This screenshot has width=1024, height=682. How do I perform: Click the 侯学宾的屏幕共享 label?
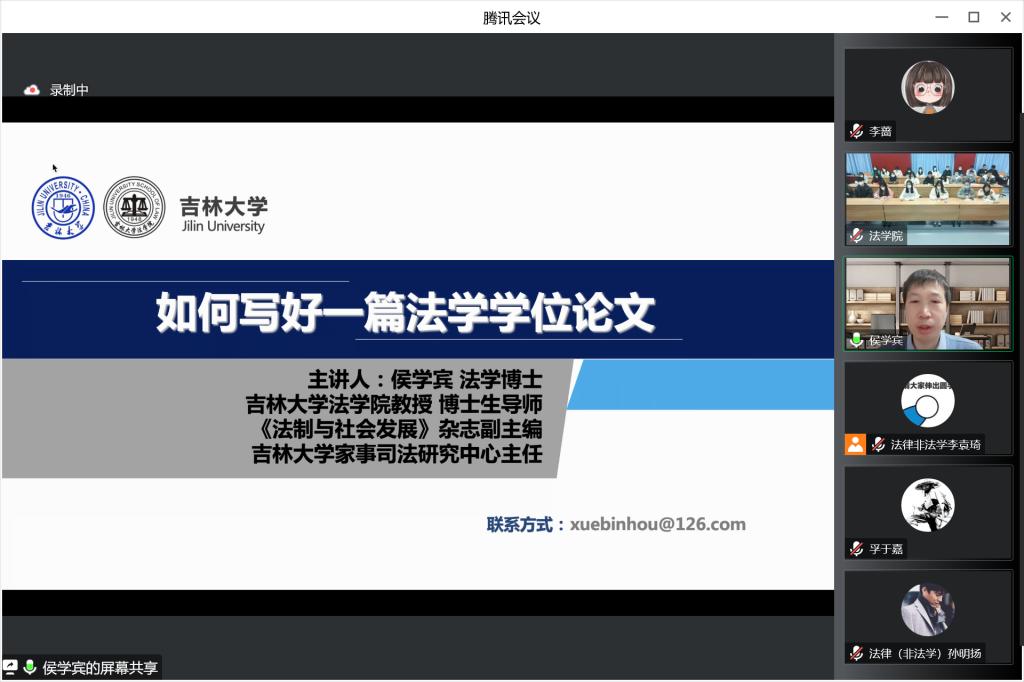tap(100, 668)
